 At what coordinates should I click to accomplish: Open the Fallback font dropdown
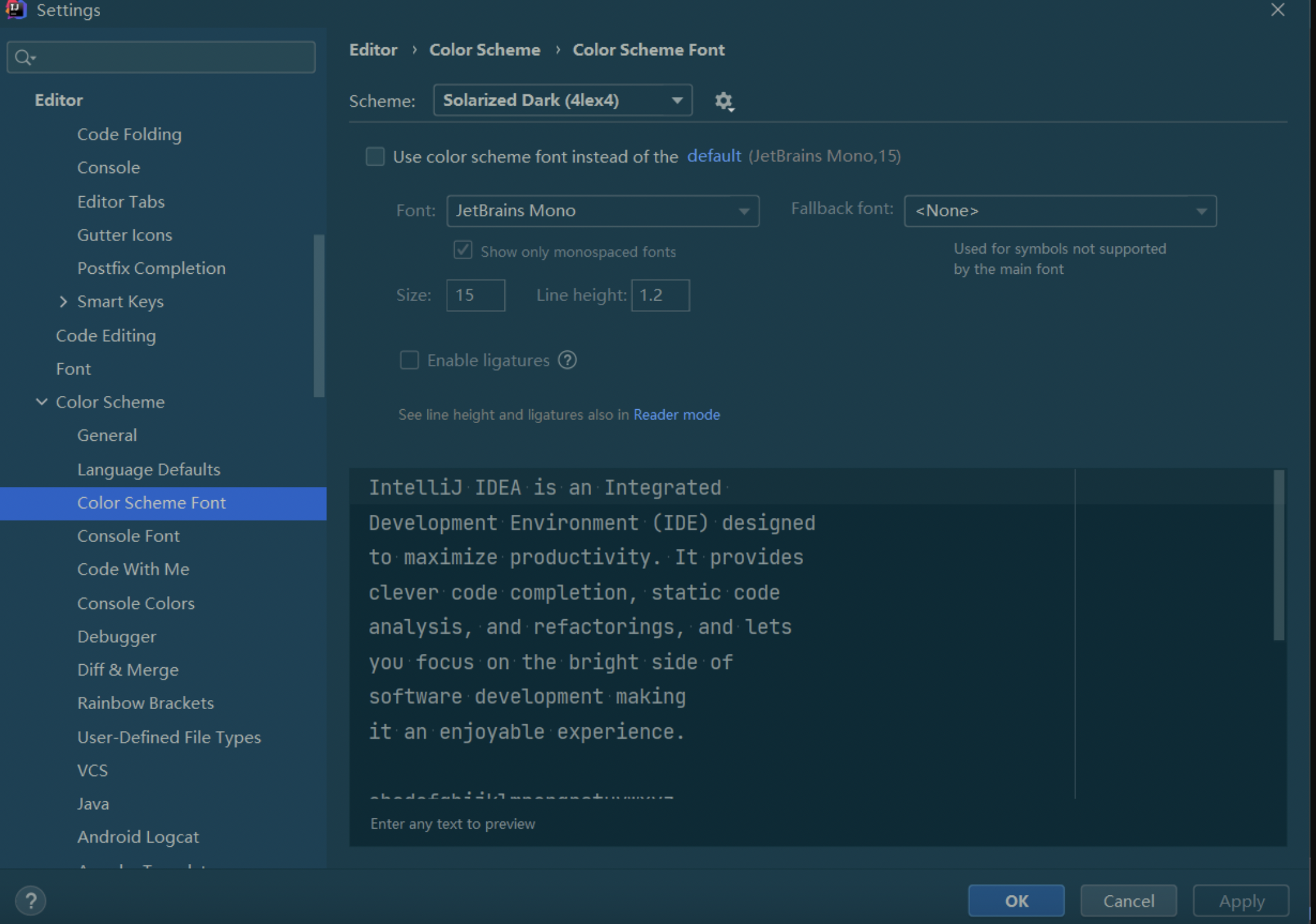(1060, 211)
